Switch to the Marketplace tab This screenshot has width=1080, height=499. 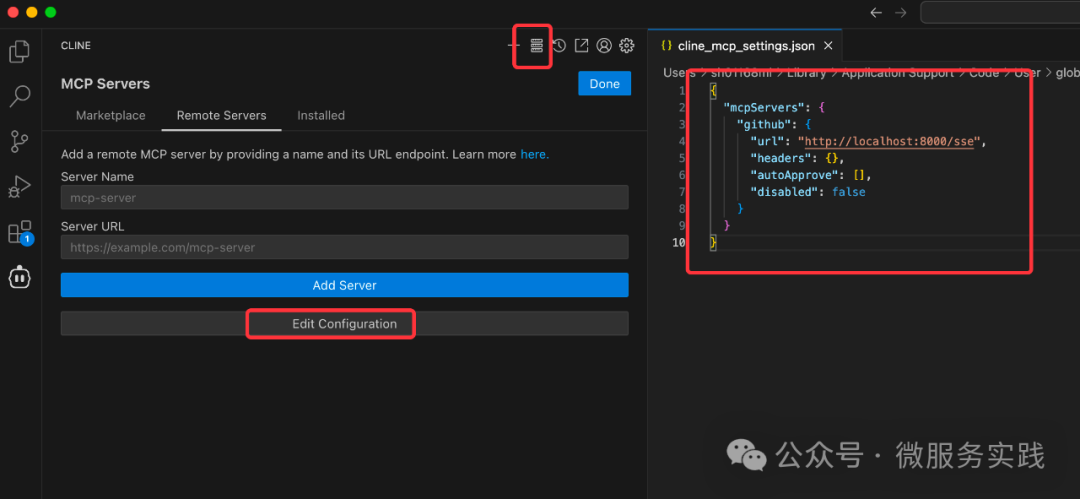click(111, 115)
